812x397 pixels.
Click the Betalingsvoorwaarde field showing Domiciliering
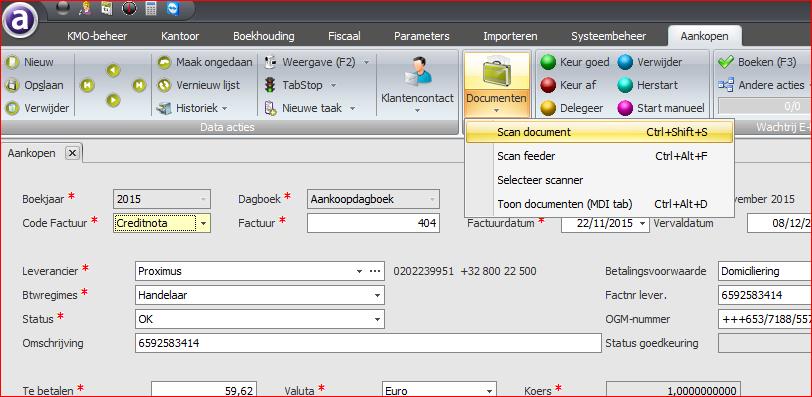pos(765,271)
